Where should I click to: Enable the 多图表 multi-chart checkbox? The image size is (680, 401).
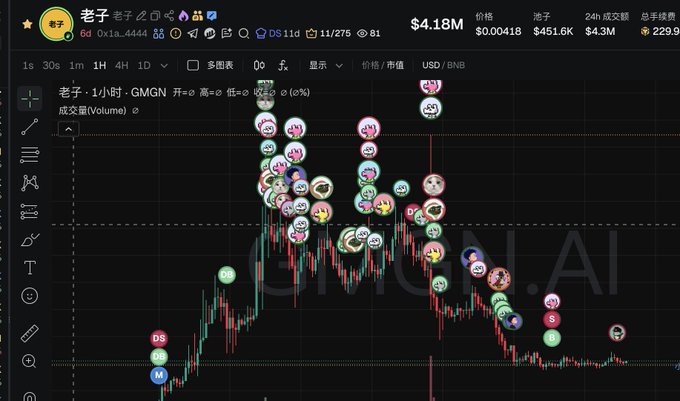coord(193,65)
